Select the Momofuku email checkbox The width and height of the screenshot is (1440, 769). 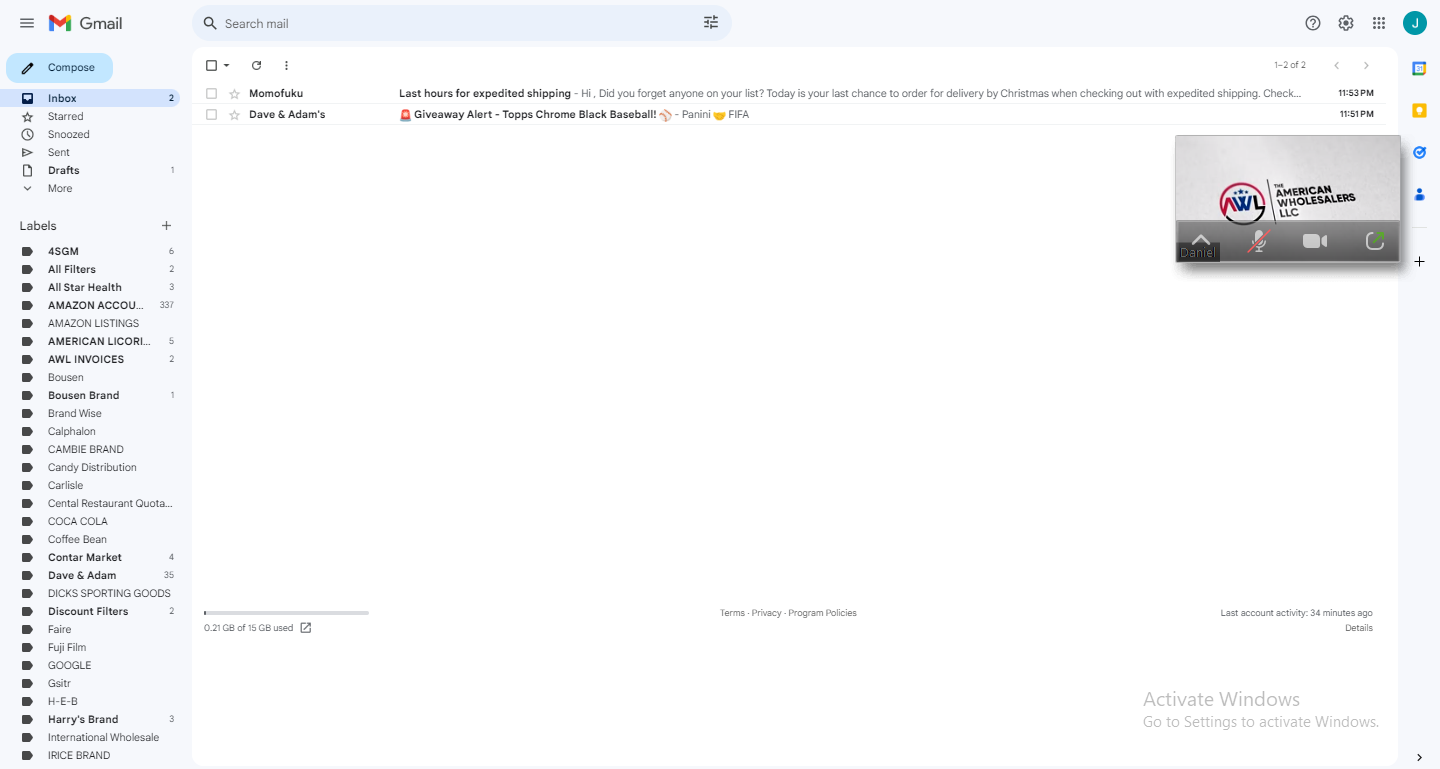(x=211, y=93)
